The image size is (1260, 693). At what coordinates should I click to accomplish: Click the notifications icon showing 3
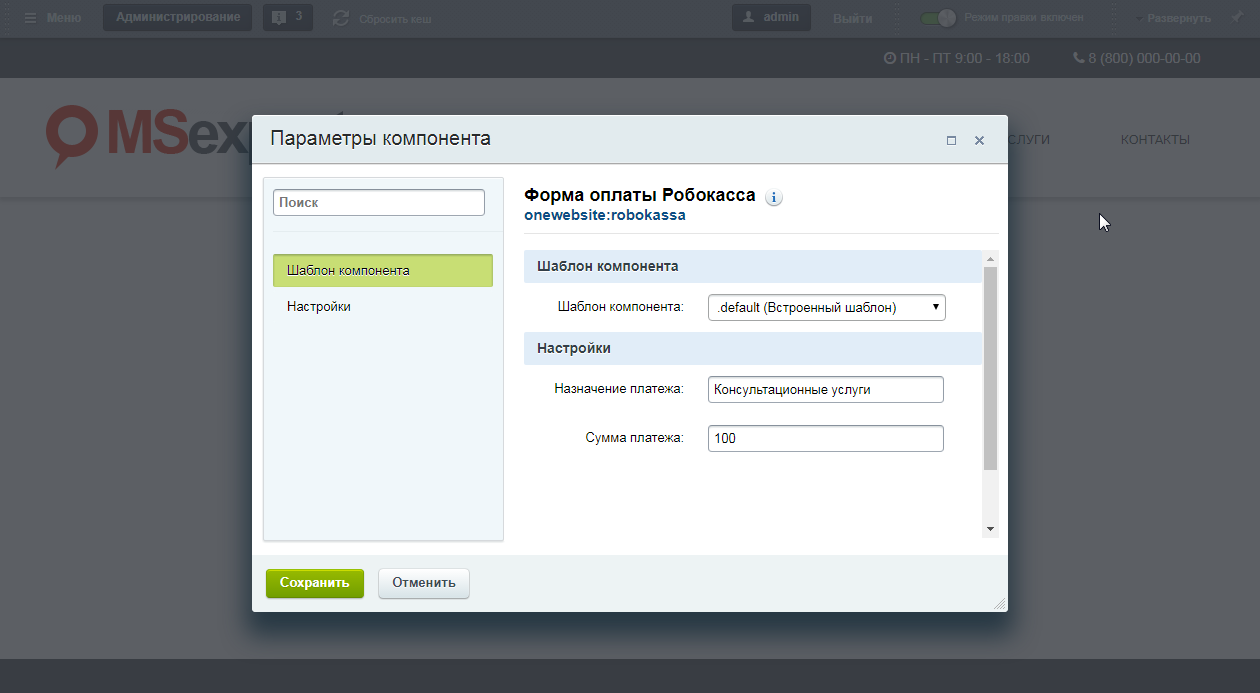pos(278,17)
